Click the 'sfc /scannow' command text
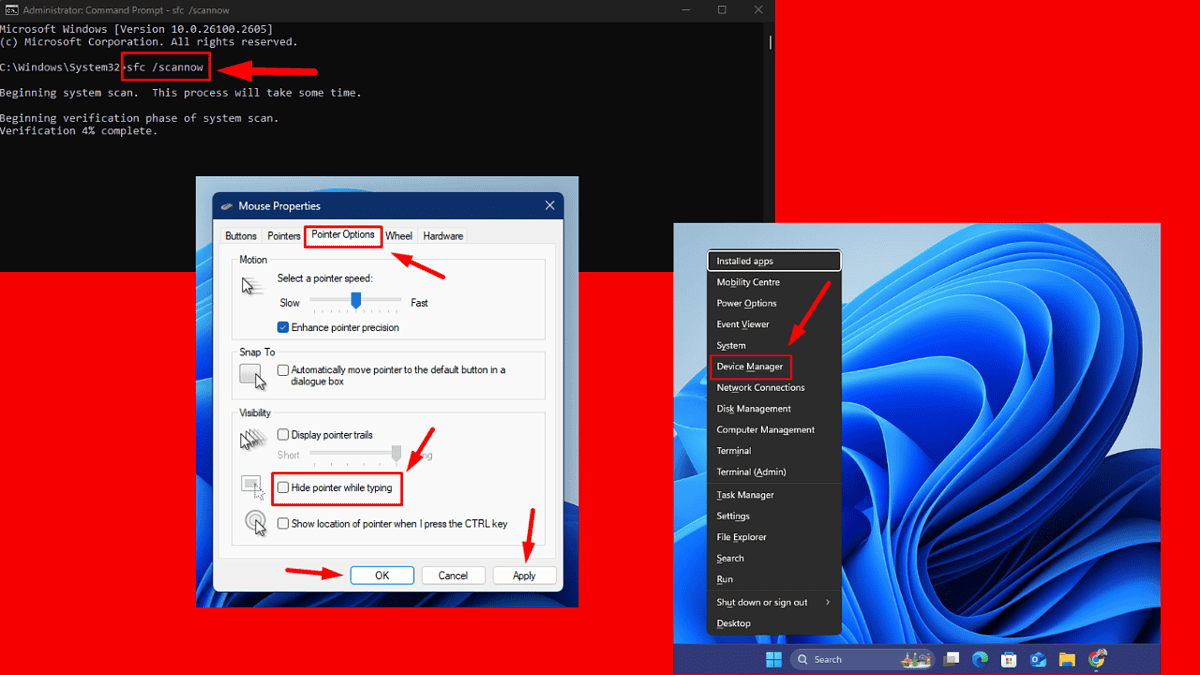The height and width of the screenshot is (675, 1200). tap(166, 68)
